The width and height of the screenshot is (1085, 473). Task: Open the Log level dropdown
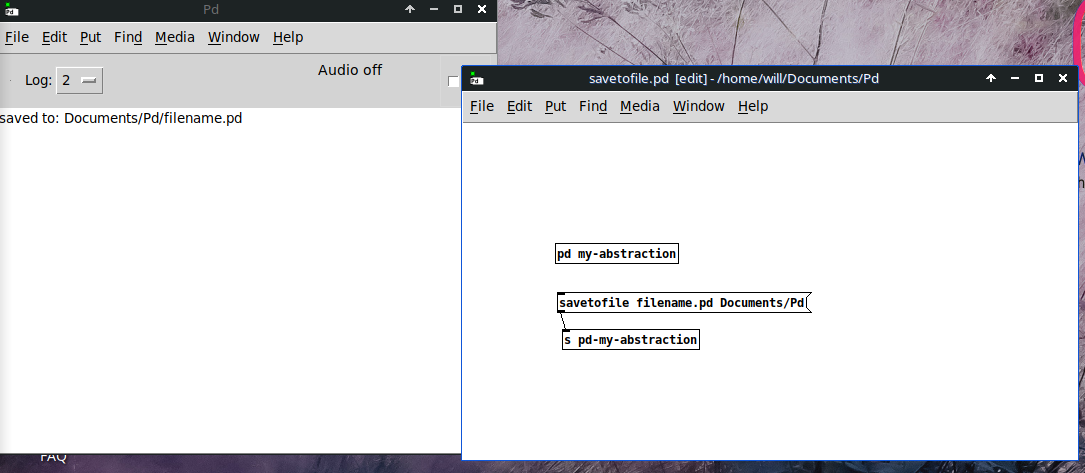(79, 80)
